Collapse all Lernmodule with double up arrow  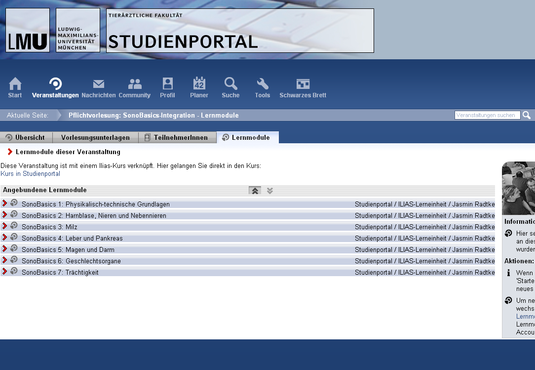[255, 190]
